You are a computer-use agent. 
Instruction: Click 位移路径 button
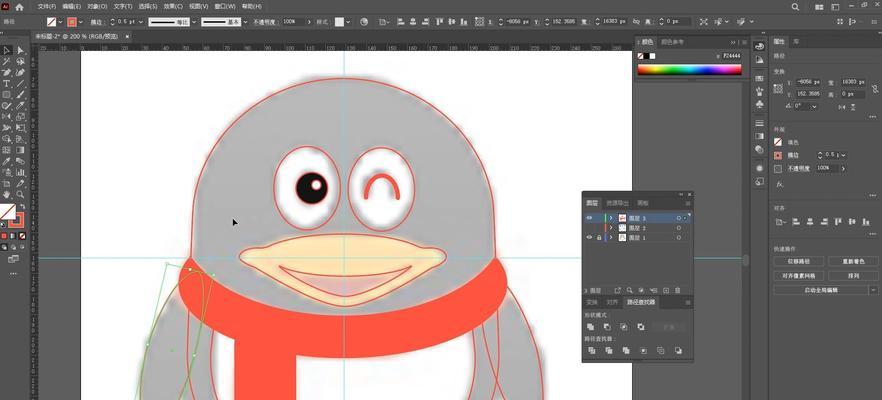(x=799, y=262)
